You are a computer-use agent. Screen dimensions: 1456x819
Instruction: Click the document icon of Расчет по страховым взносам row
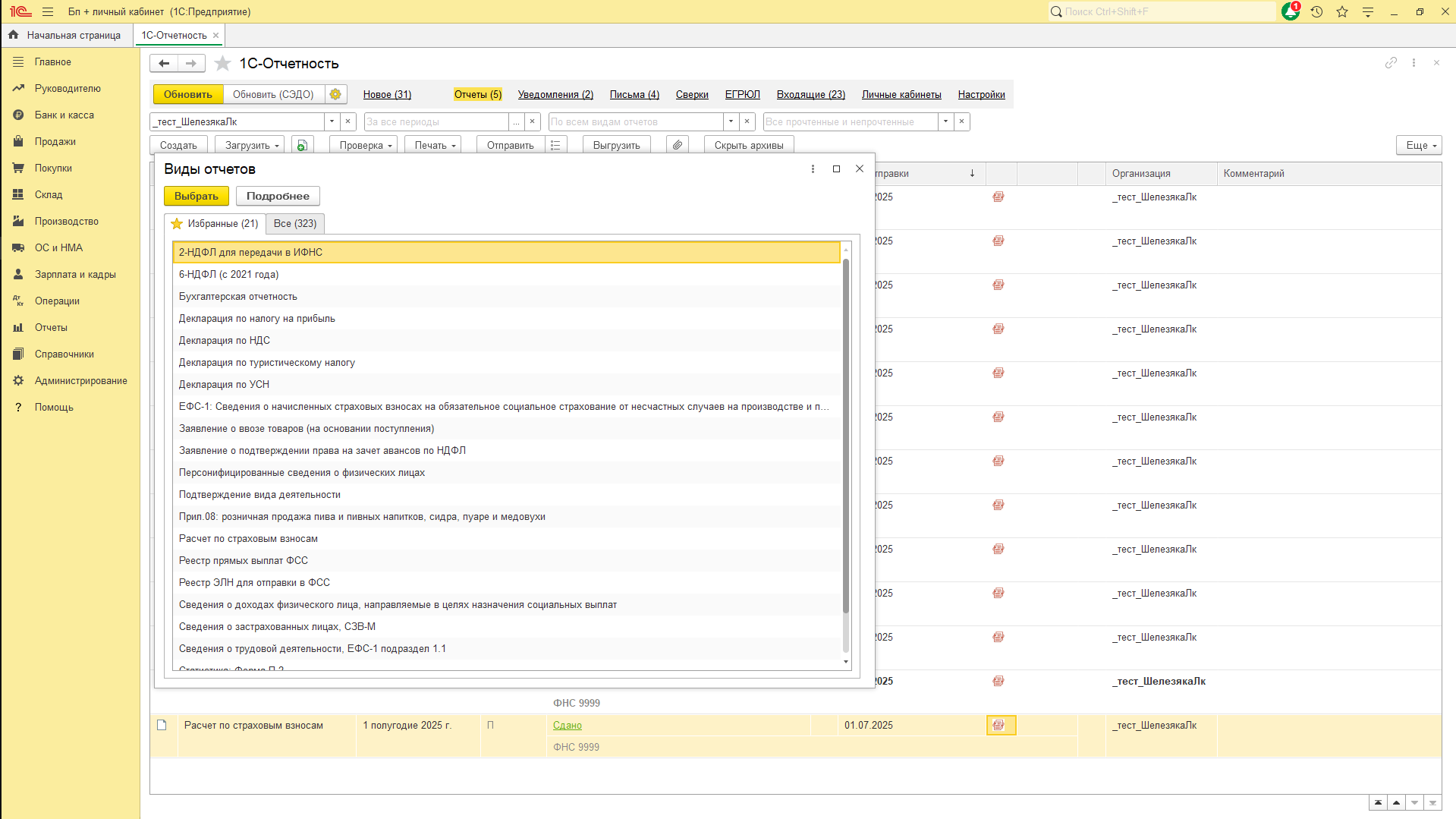(162, 725)
